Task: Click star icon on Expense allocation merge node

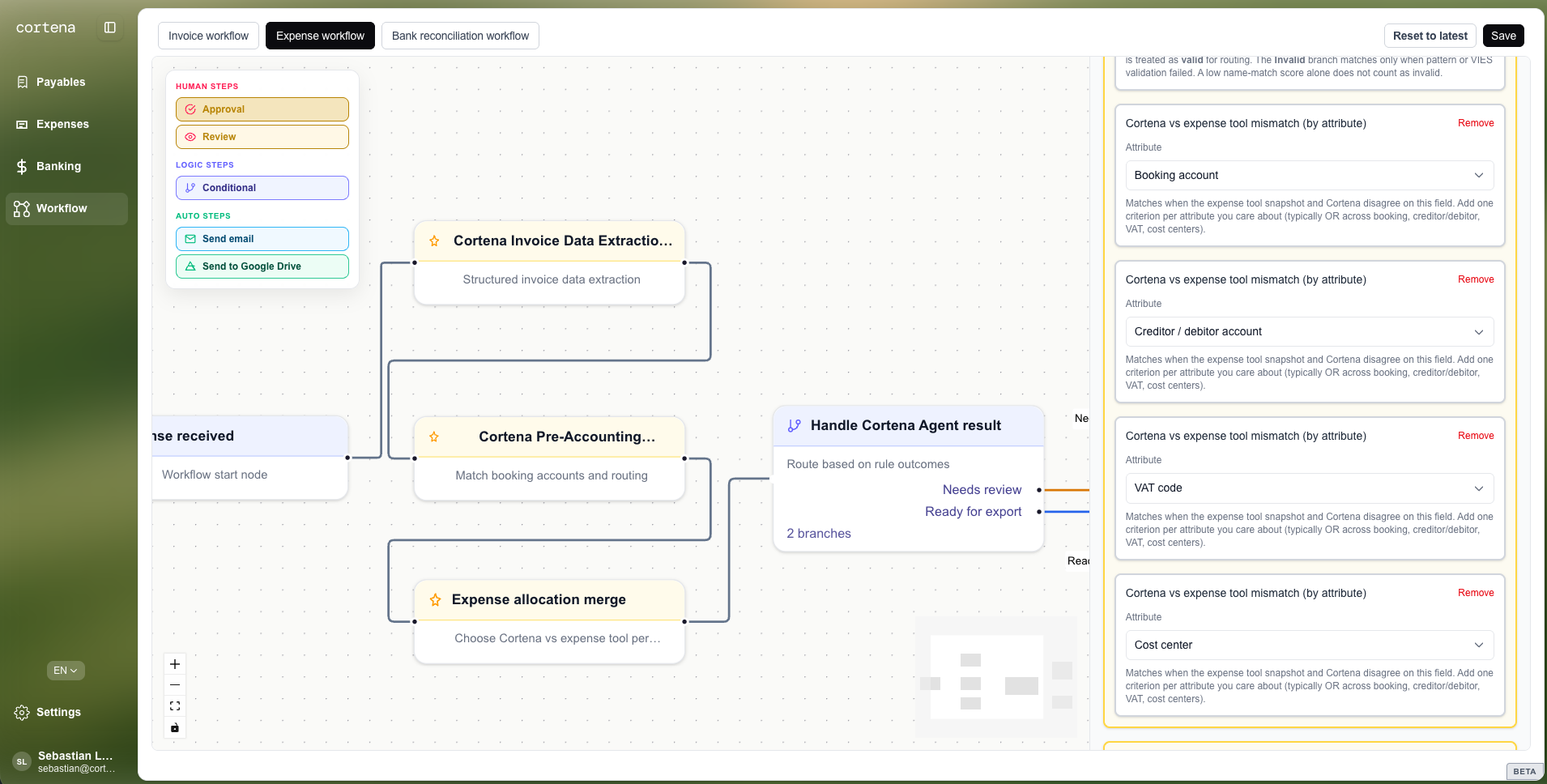Action: pos(435,600)
